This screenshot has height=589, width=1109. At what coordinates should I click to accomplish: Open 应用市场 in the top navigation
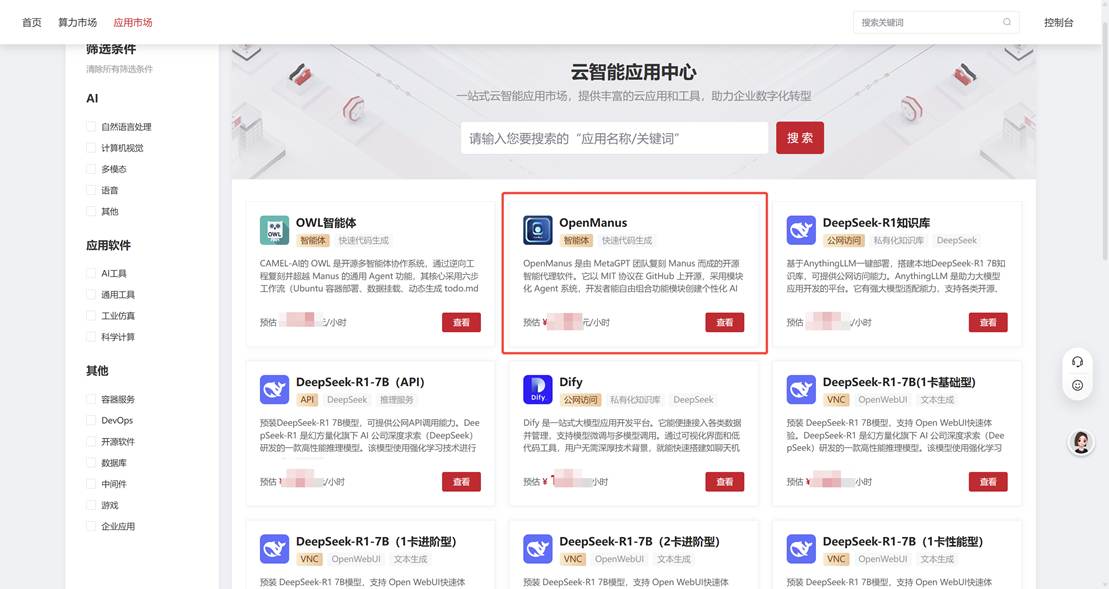tap(133, 23)
